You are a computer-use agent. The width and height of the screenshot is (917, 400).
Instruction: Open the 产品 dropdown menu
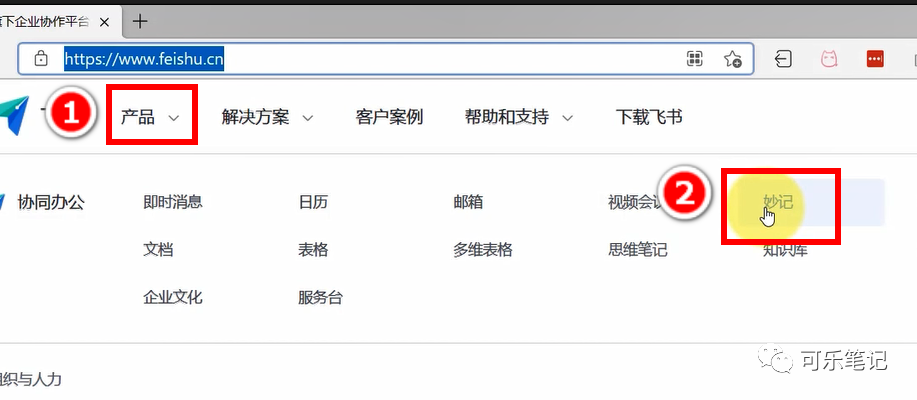150,118
